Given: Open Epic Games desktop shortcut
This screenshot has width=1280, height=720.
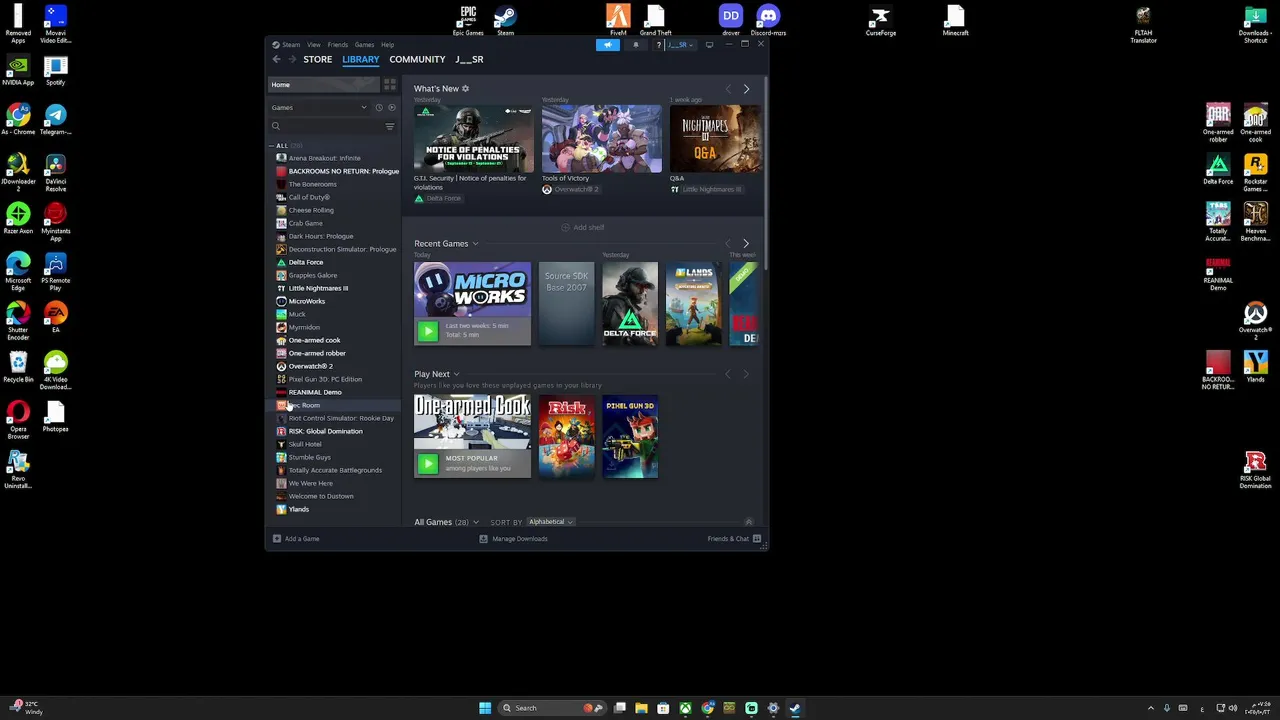Looking at the screenshot, I should tap(468, 21).
